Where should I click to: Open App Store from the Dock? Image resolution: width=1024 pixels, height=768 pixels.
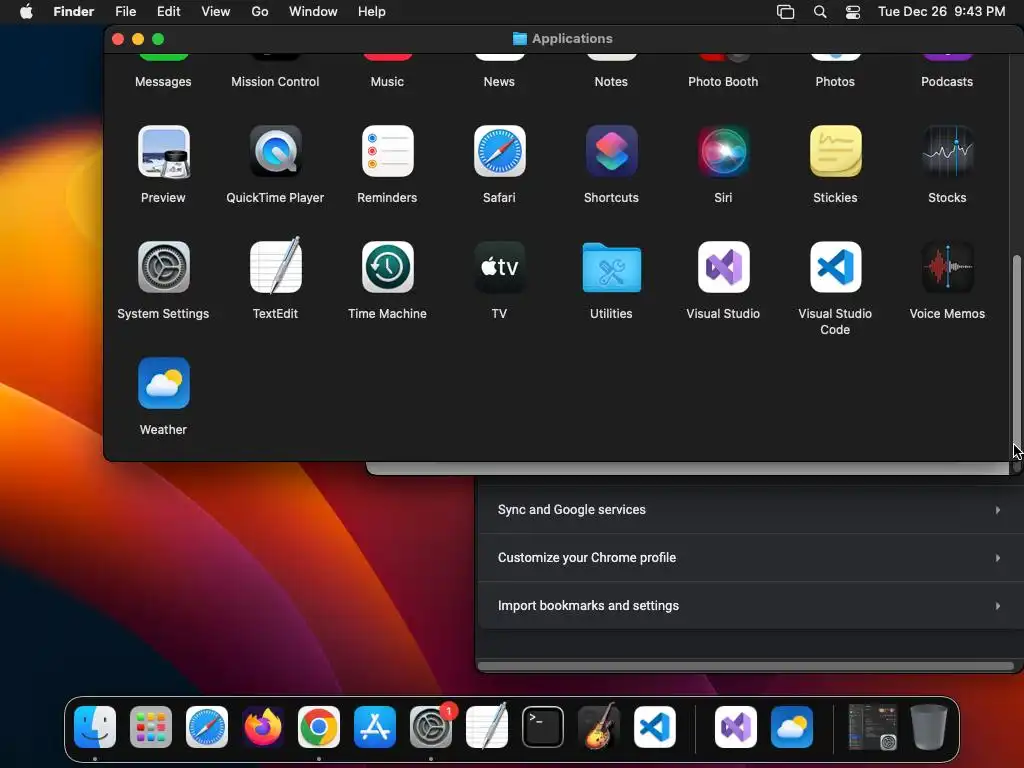(x=375, y=727)
